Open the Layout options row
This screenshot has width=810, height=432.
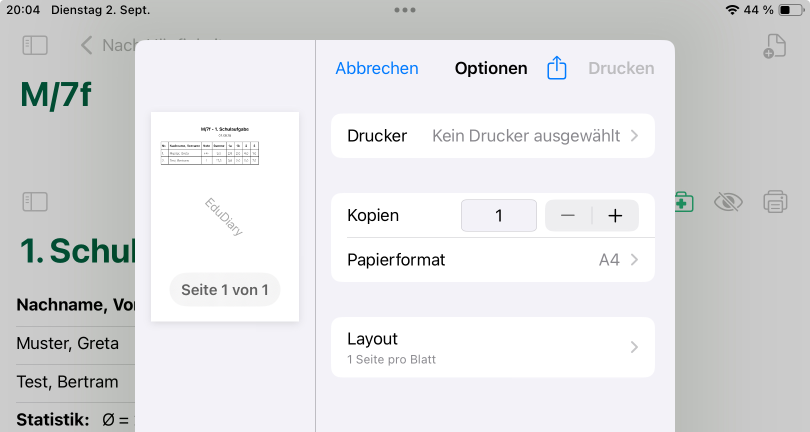coord(492,347)
